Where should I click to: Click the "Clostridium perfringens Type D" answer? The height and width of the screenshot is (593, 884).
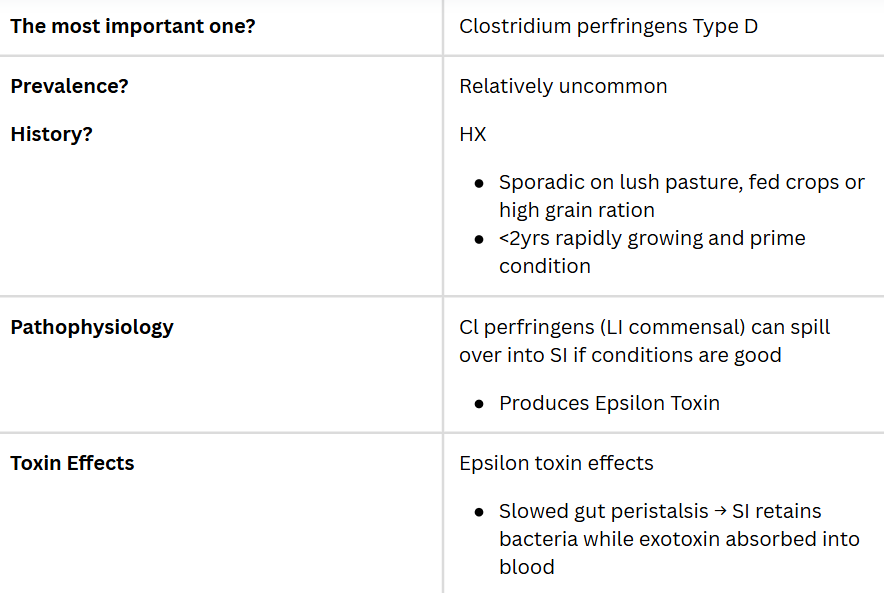[x=608, y=26]
